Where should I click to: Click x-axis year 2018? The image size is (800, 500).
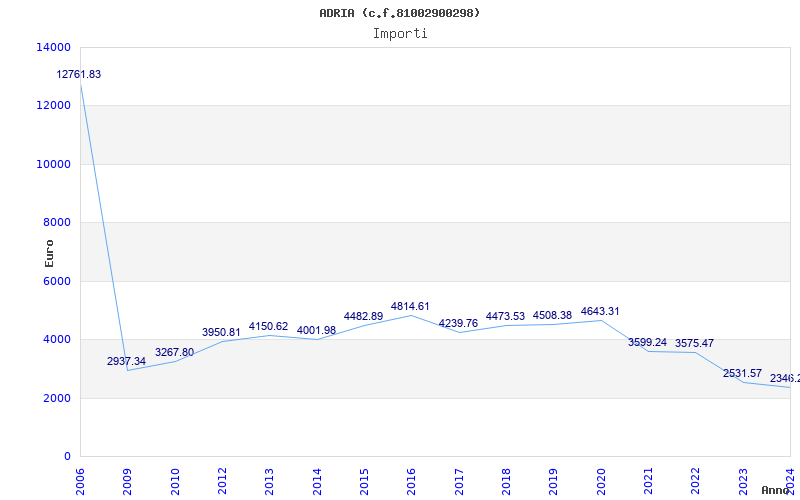pyautogui.click(x=506, y=482)
